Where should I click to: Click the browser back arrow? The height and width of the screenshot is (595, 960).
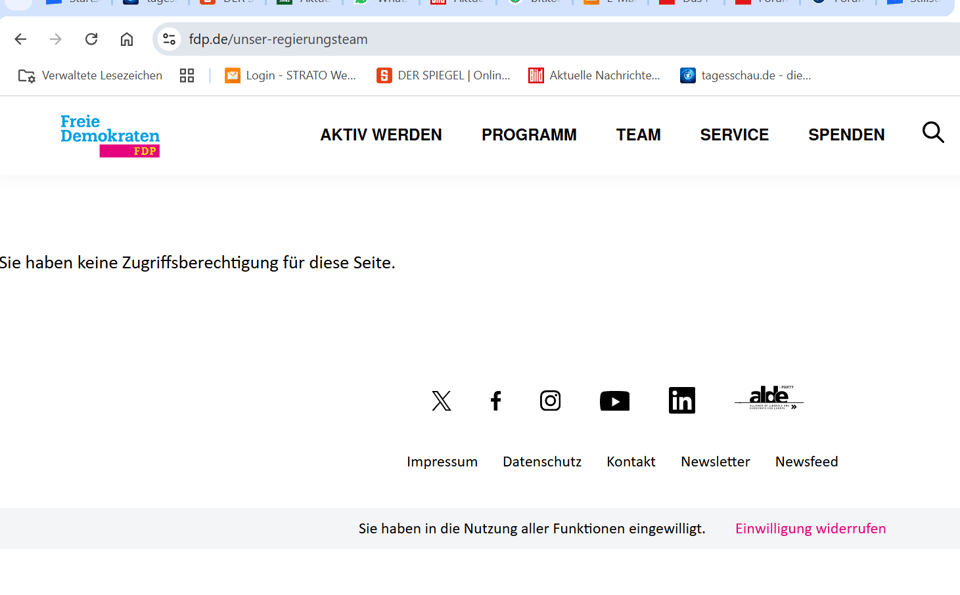click(x=21, y=39)
